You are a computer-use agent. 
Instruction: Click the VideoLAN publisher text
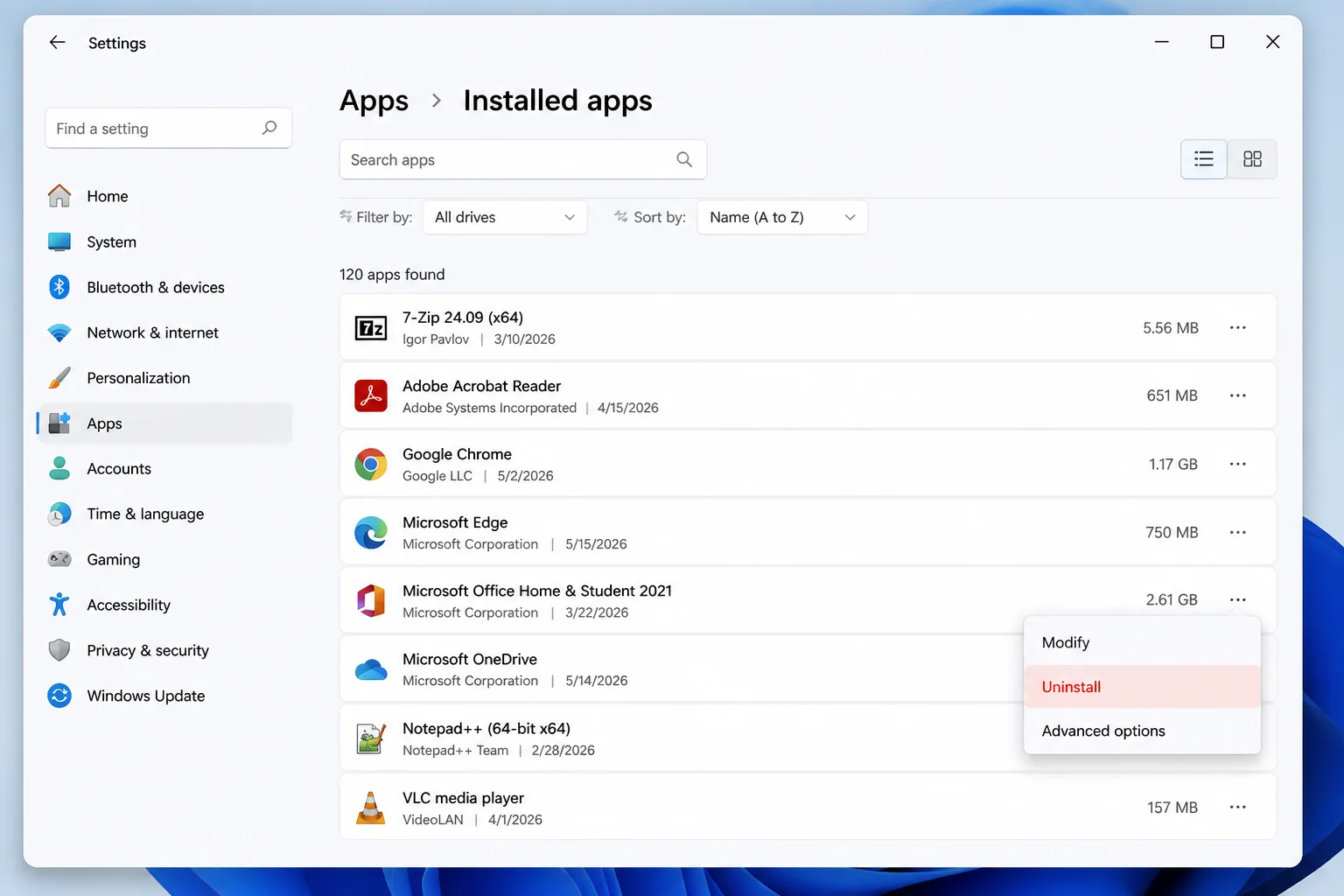point(433,820)
